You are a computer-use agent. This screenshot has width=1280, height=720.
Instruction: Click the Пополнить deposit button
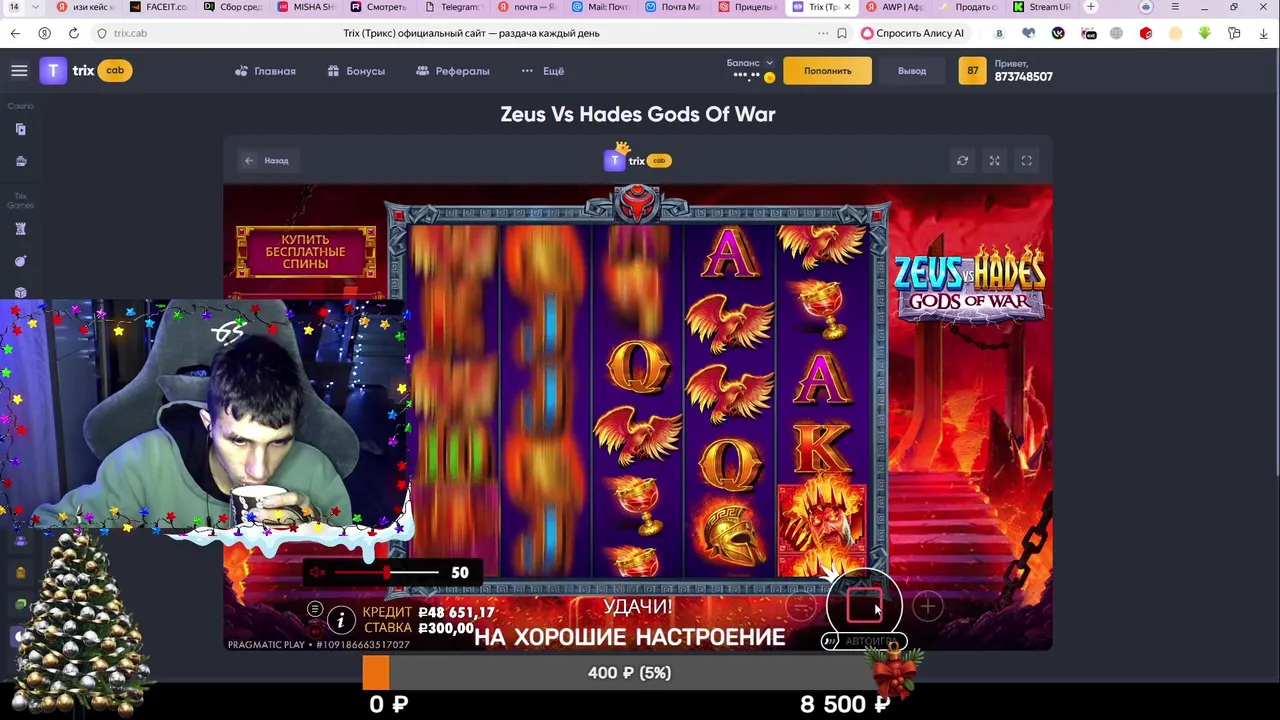[x=827, y=71]
